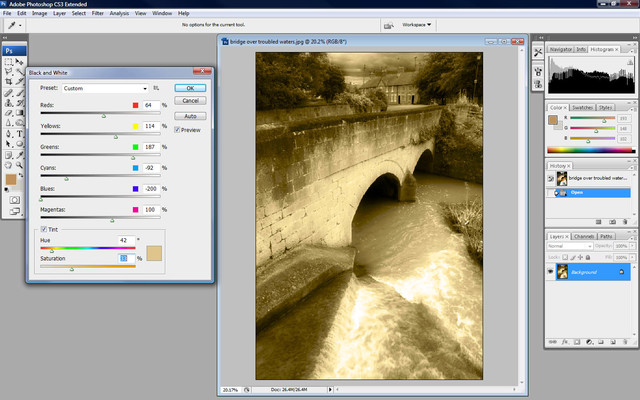The width and height of the screenshot is (640, 400).
Task: Click the Saturation value input field
Action: [127, 258]
